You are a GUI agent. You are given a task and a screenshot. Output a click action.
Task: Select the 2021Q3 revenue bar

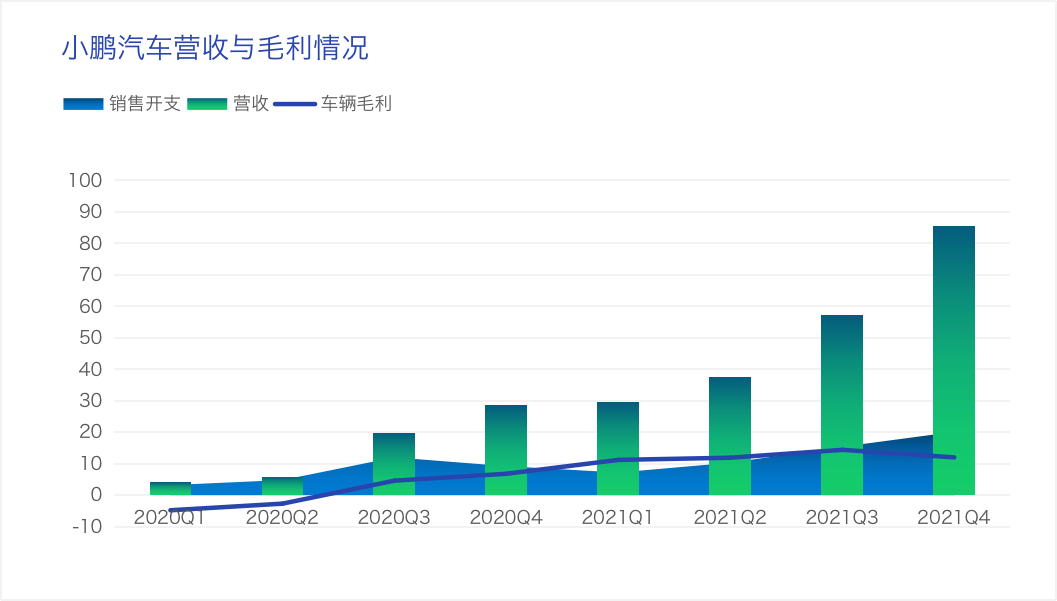[842, 405]
